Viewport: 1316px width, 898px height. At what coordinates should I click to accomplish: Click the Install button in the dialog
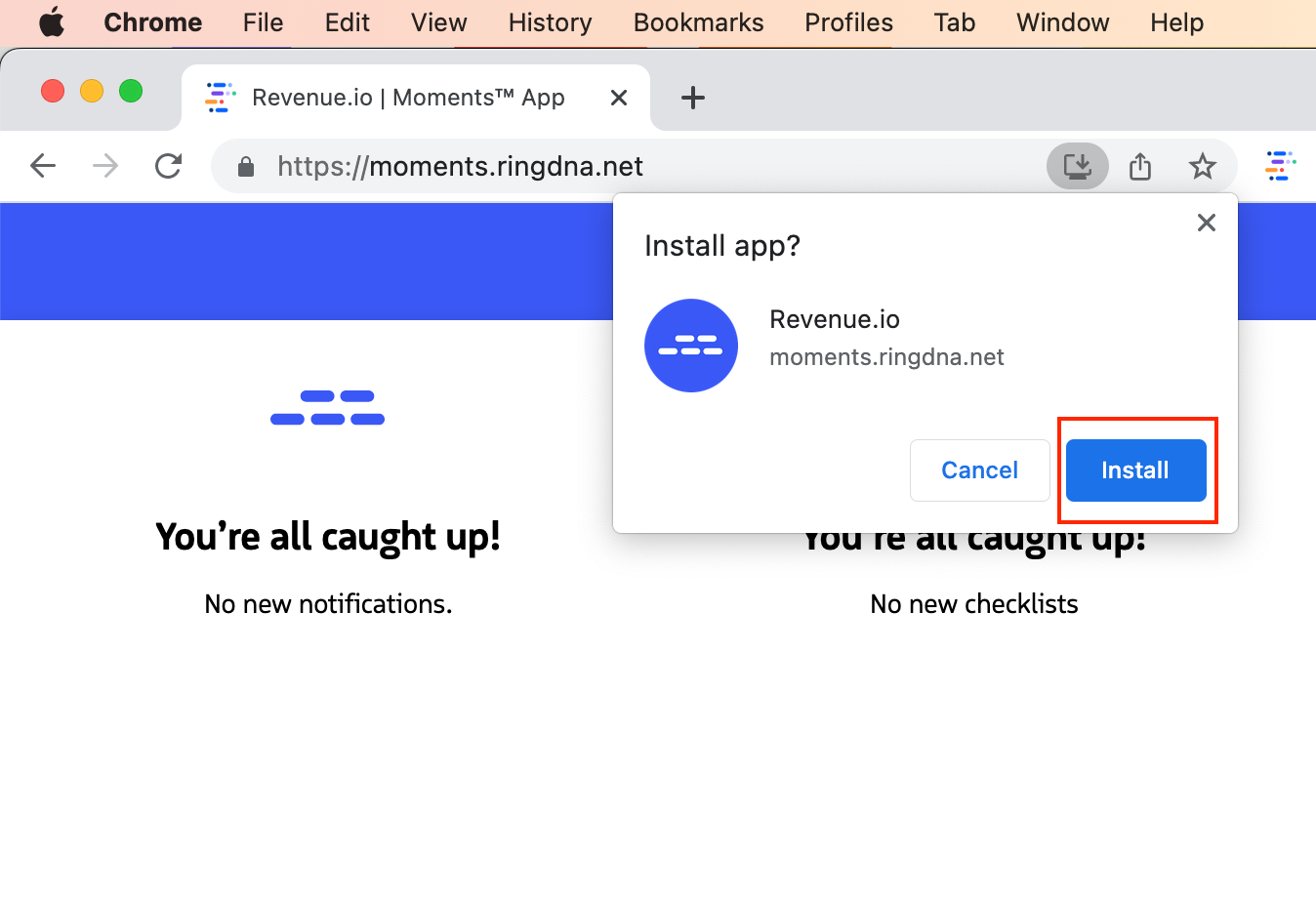coord(1135,470)
